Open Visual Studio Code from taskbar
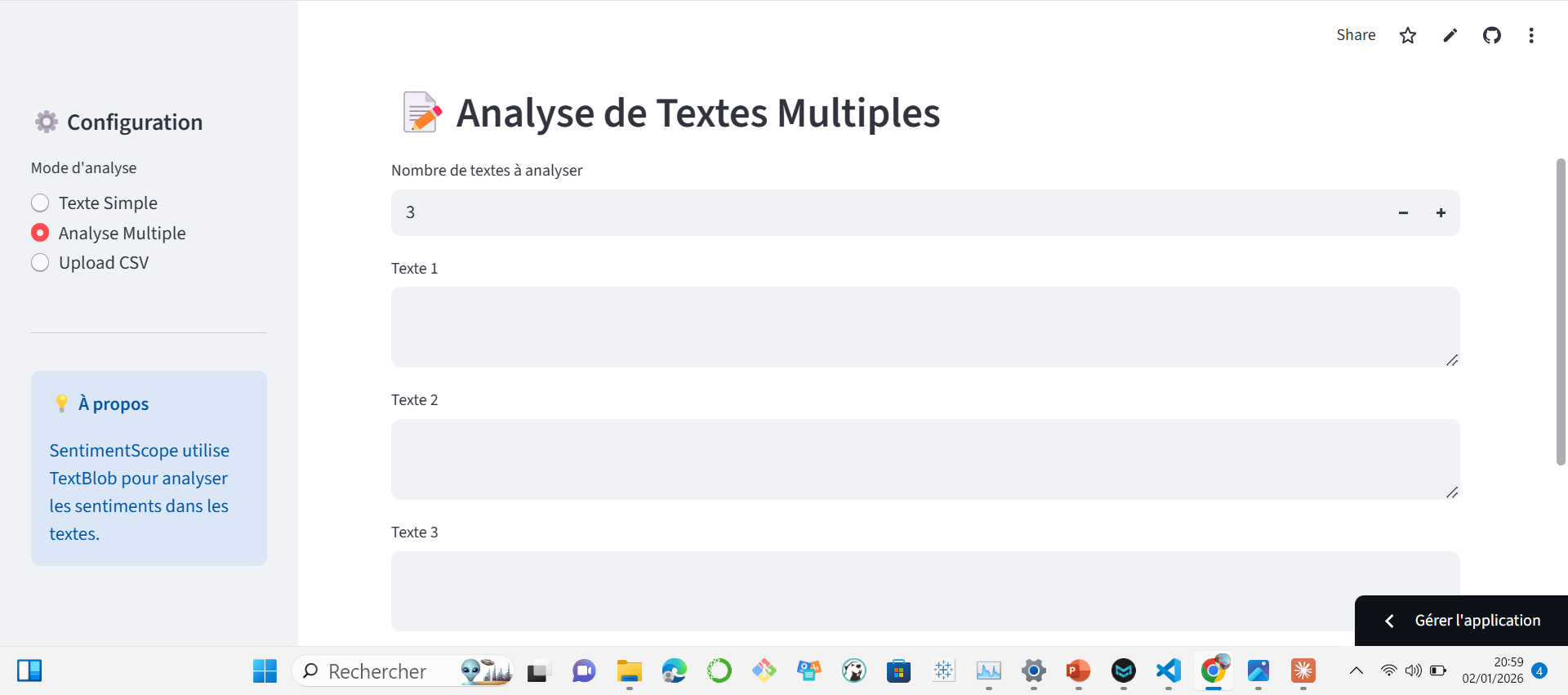 1169,670
